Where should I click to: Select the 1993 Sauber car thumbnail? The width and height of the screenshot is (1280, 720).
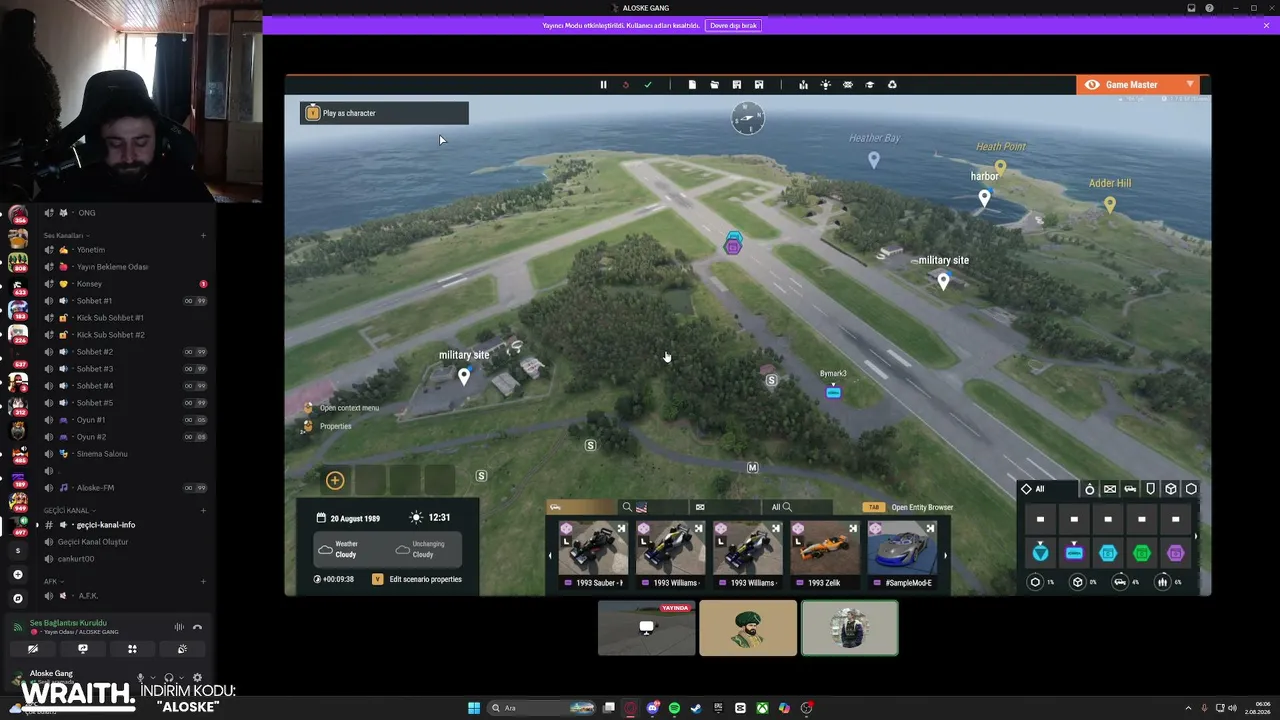point(593,555)
